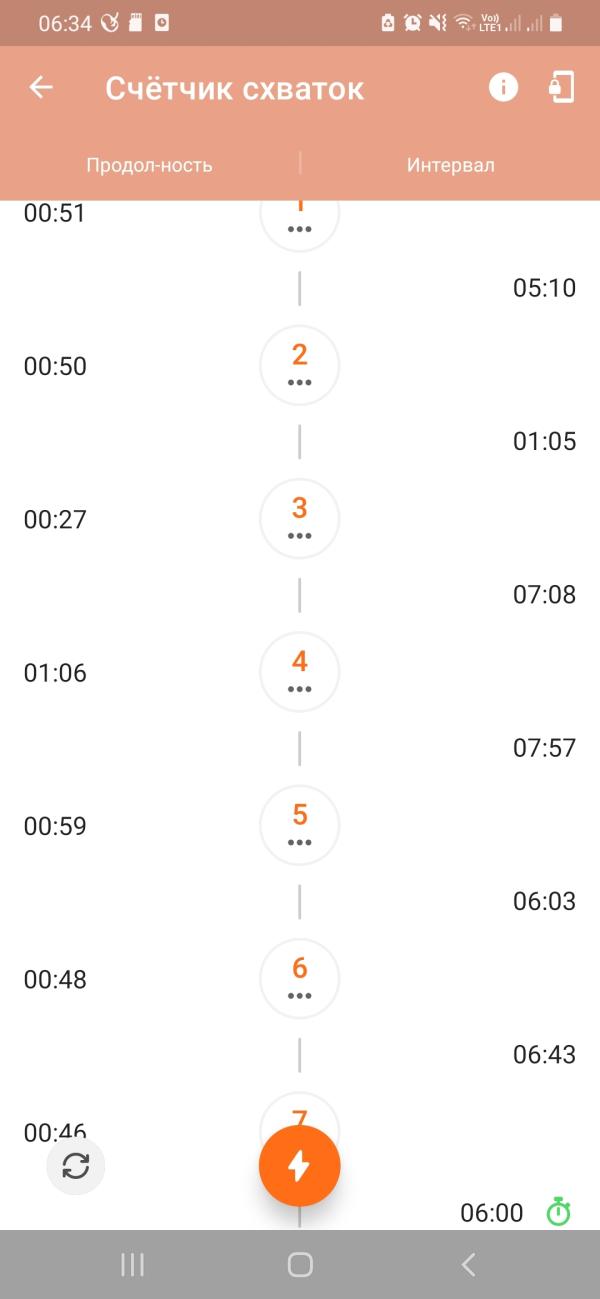This screenshot has height=1299, width=600.
Task: Tap the orange lightning contraction button
Action: pos(300,1166)
